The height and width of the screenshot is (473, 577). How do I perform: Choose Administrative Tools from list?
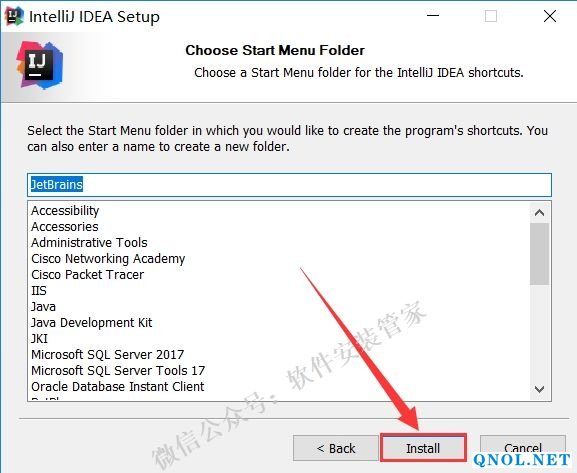[x=89, y=243]
